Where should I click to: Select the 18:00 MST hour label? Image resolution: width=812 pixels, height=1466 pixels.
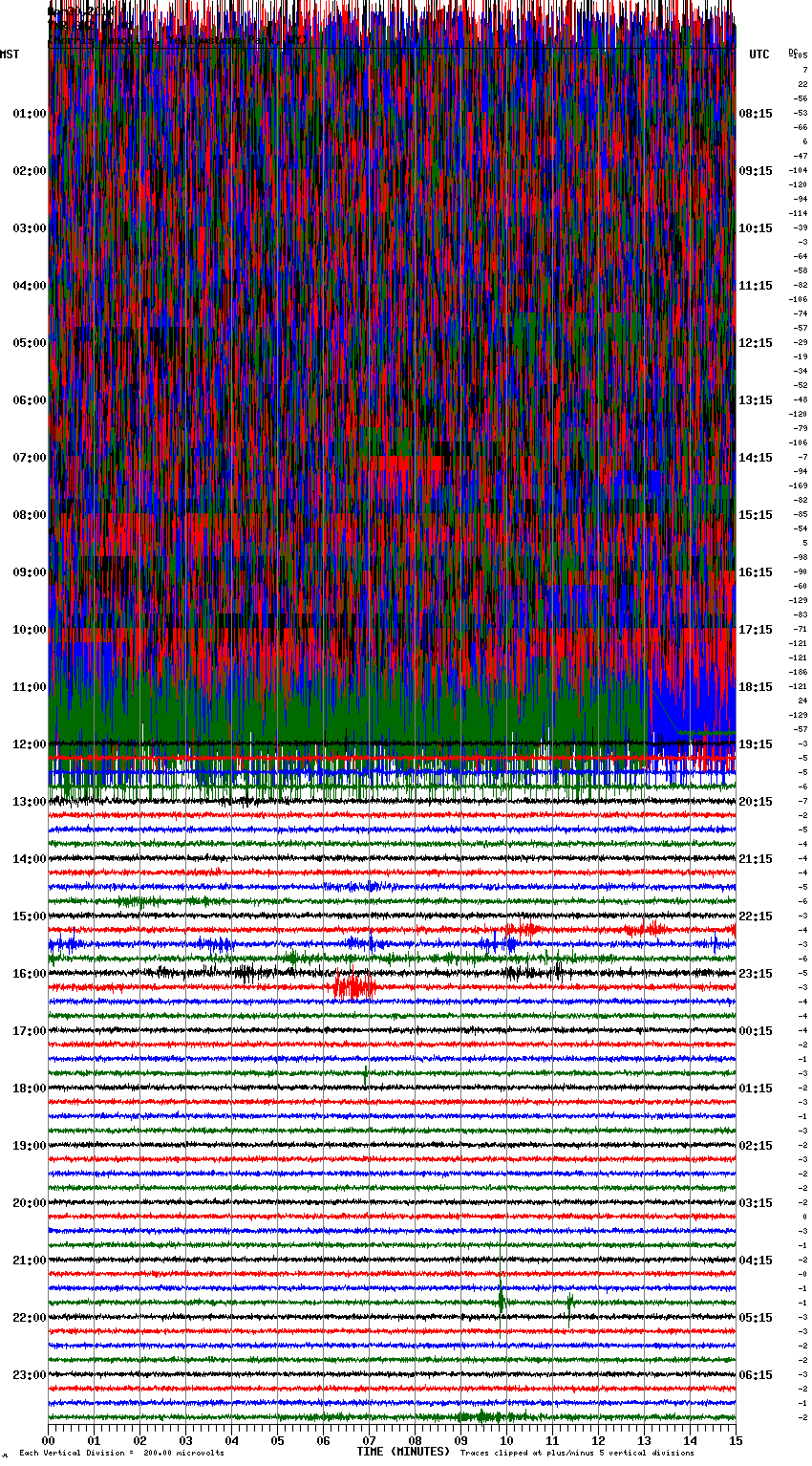(30, 1089)
